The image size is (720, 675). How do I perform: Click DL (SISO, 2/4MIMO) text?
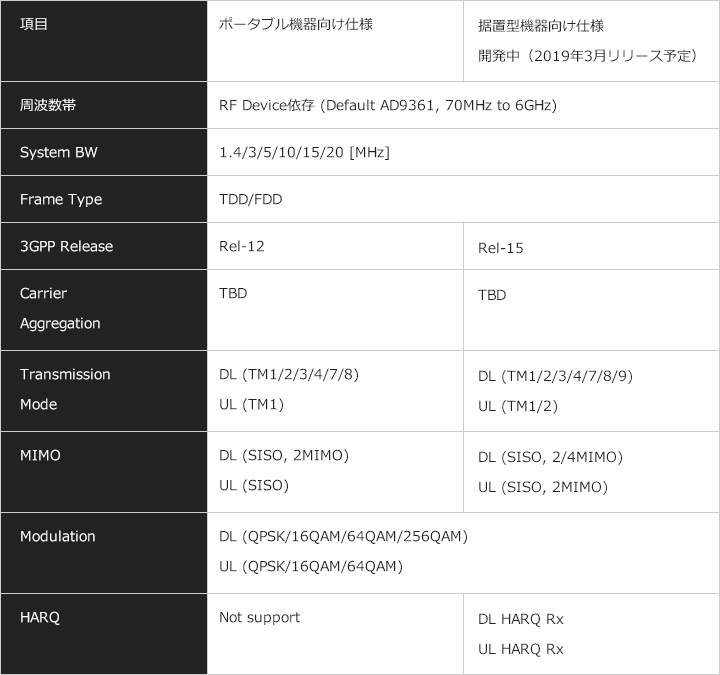(x=550, y=457)
